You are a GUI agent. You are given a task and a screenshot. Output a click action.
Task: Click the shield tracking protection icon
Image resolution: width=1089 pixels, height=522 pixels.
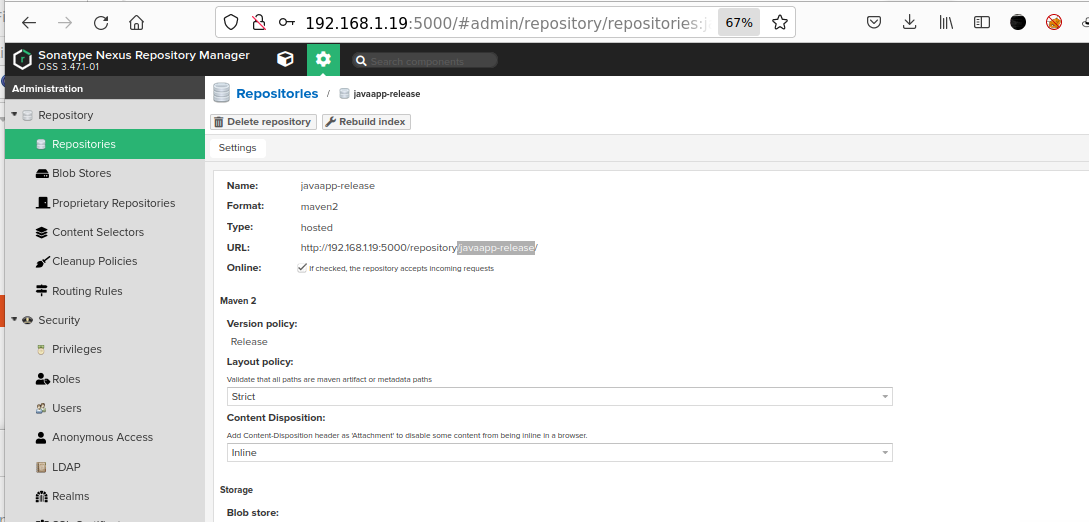tap(231, 22)
